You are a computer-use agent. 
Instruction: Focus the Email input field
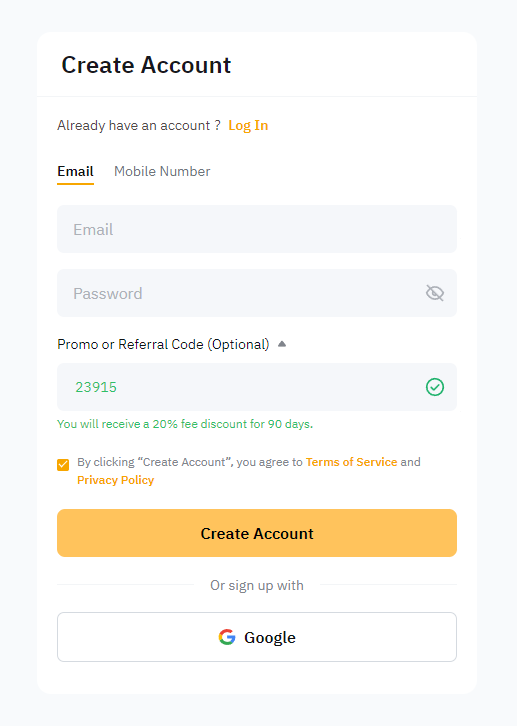pyautogui.click(x=257, y=229)
